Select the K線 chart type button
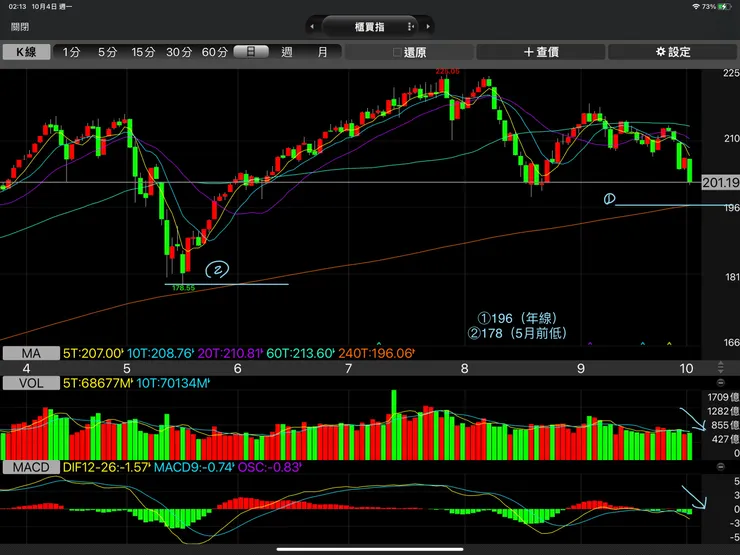 (26, 52)
